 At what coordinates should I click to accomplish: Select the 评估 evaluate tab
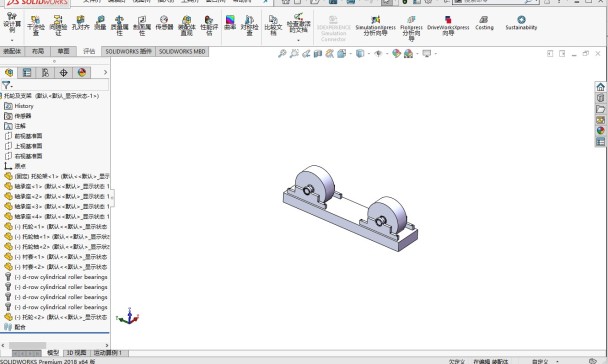coord(89,51)
